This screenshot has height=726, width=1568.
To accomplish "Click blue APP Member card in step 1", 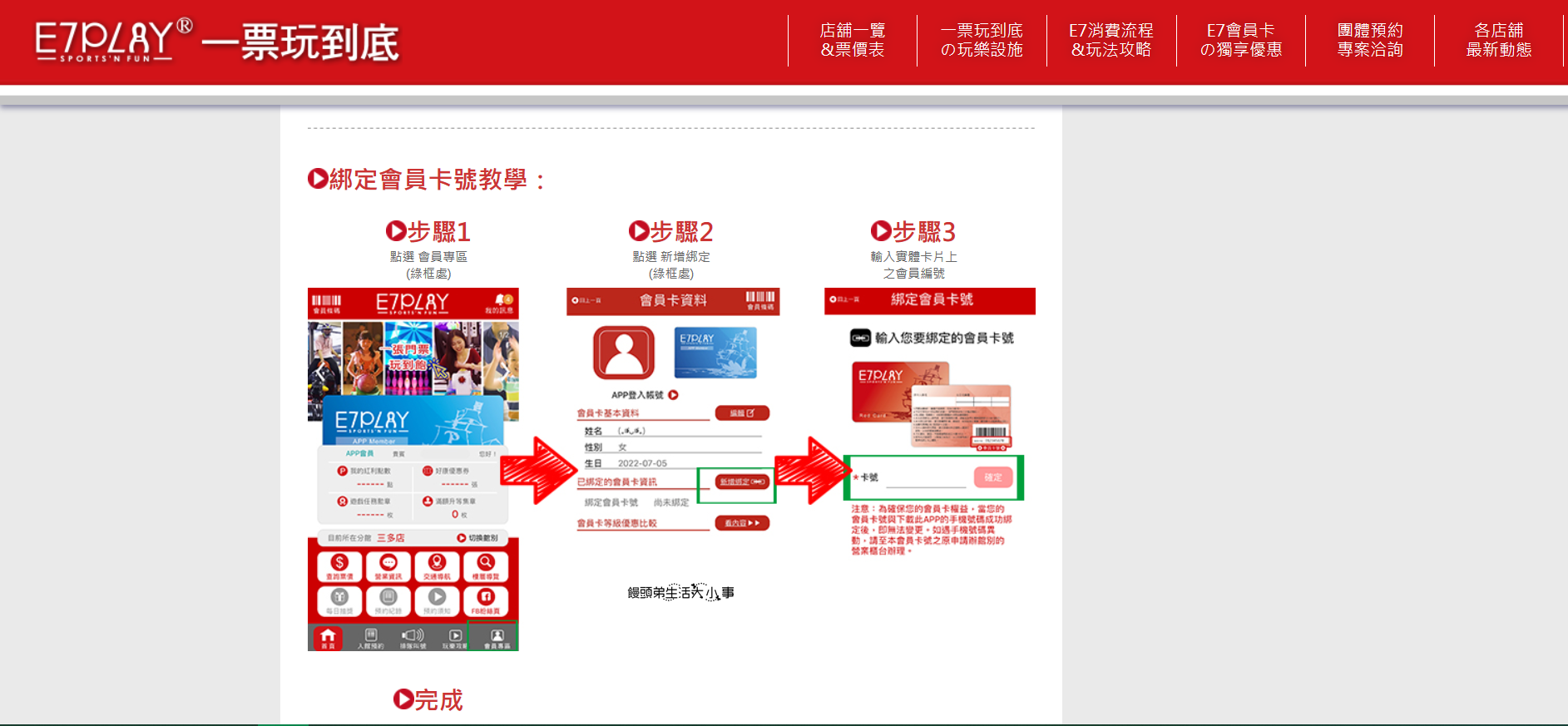I will [412, 421].
